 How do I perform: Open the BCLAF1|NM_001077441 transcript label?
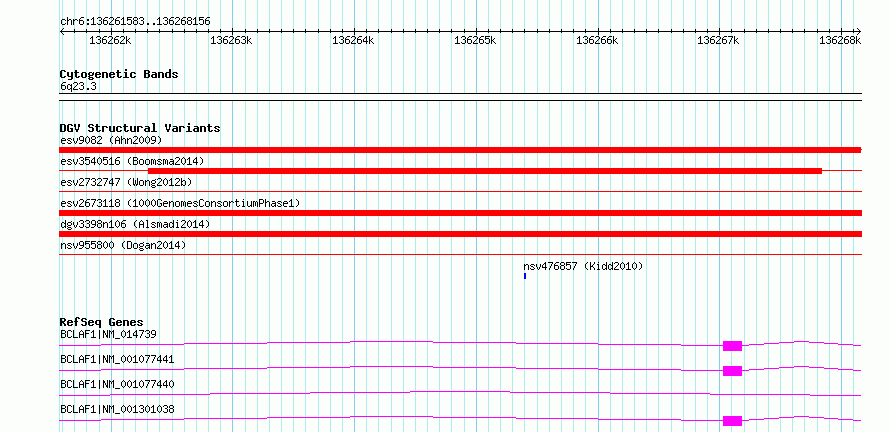[117, 359]
